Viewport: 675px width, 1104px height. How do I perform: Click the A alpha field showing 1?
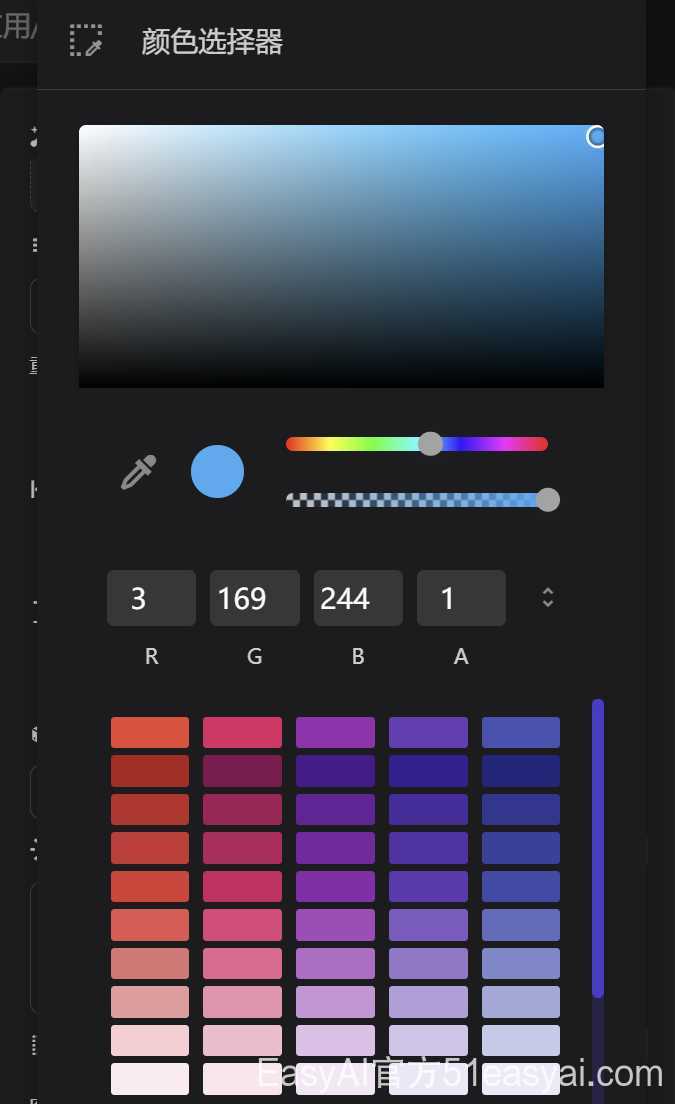click(461, 598)
